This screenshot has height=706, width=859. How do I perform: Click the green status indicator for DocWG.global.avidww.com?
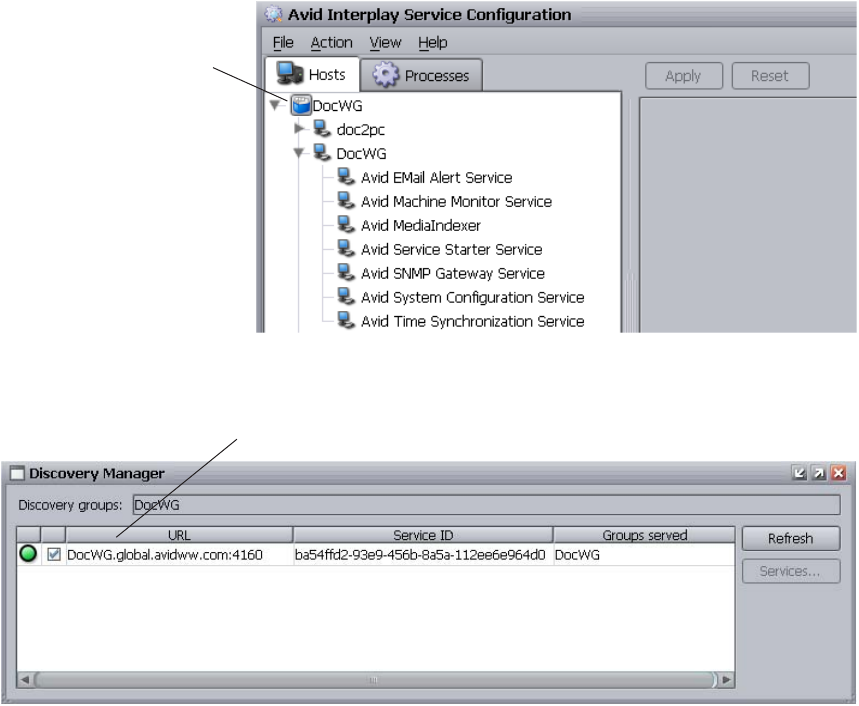[x=28, y=554]
